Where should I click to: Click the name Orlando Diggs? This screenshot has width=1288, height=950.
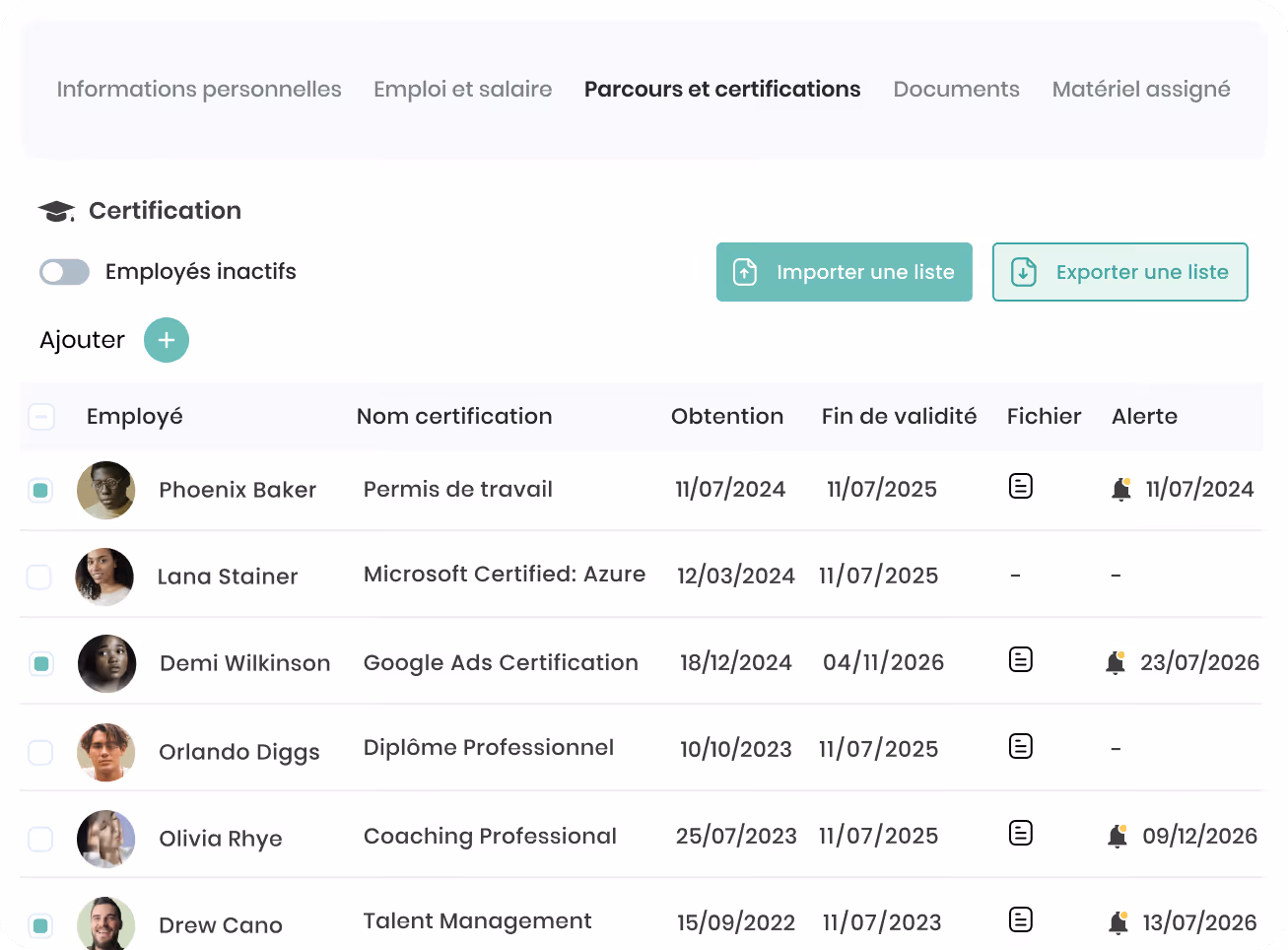[x=239, y=752]
